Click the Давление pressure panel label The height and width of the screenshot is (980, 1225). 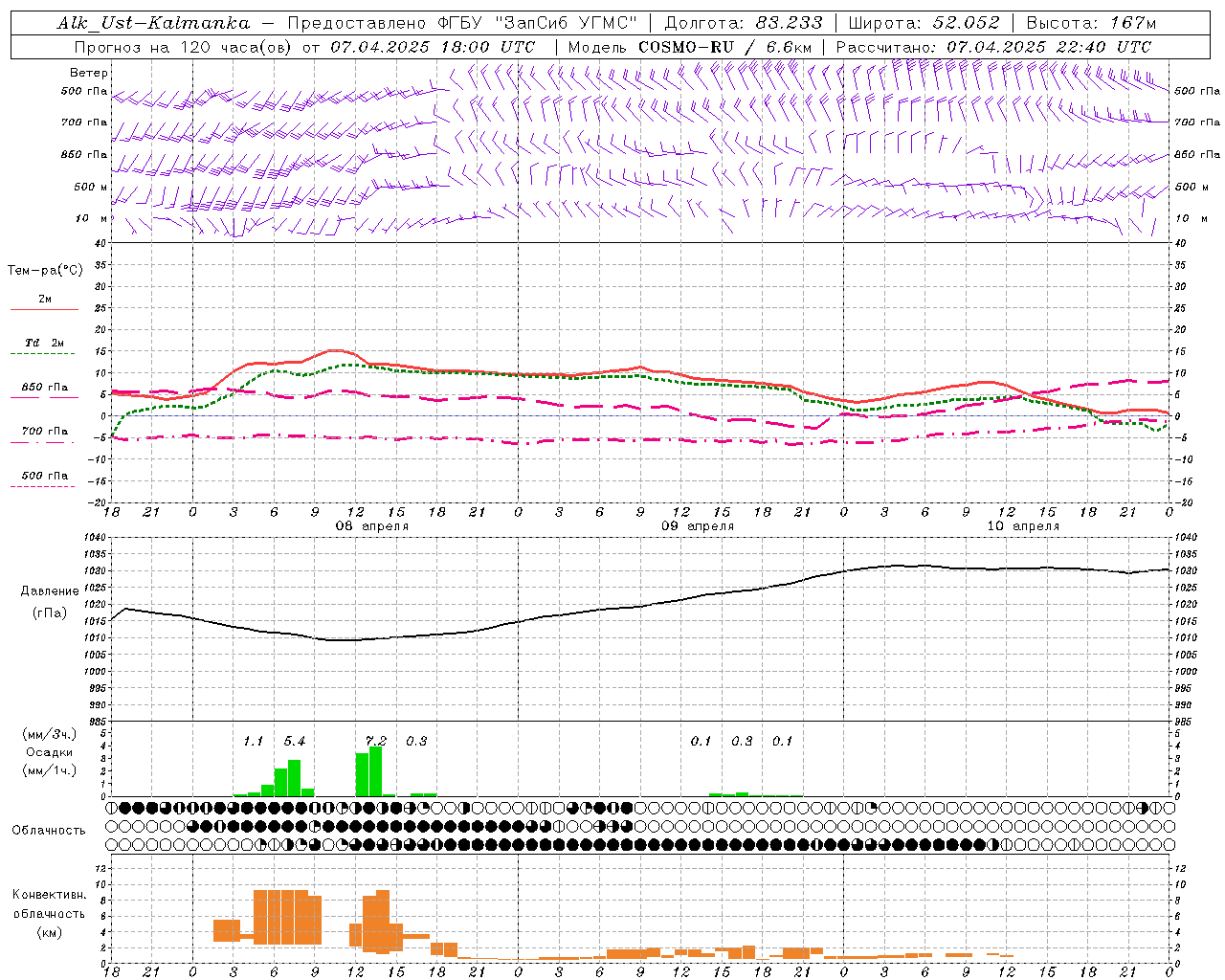click(x=49, y=591)
